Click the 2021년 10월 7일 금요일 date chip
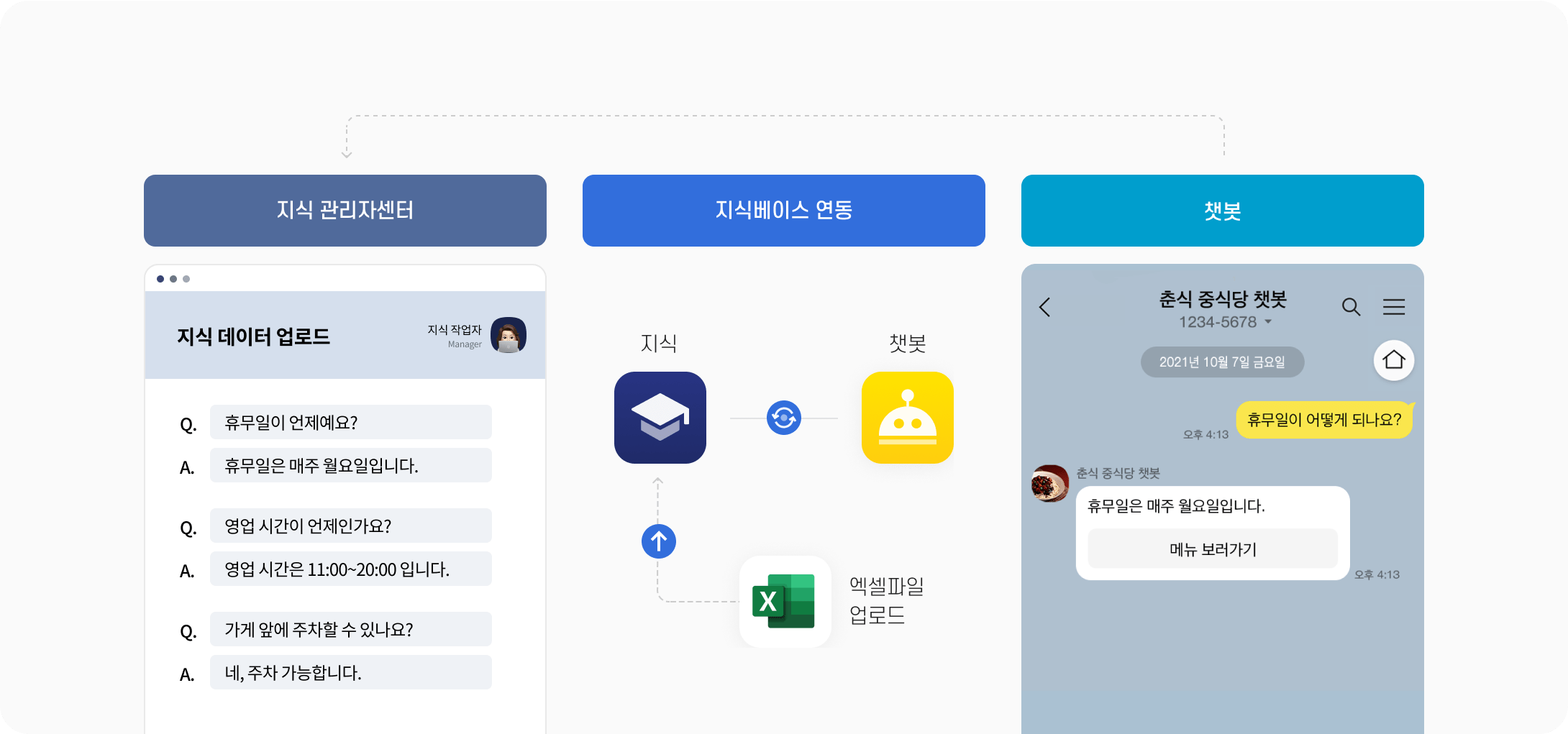This screenshot has height=734, width=1568. point(1223,362)
